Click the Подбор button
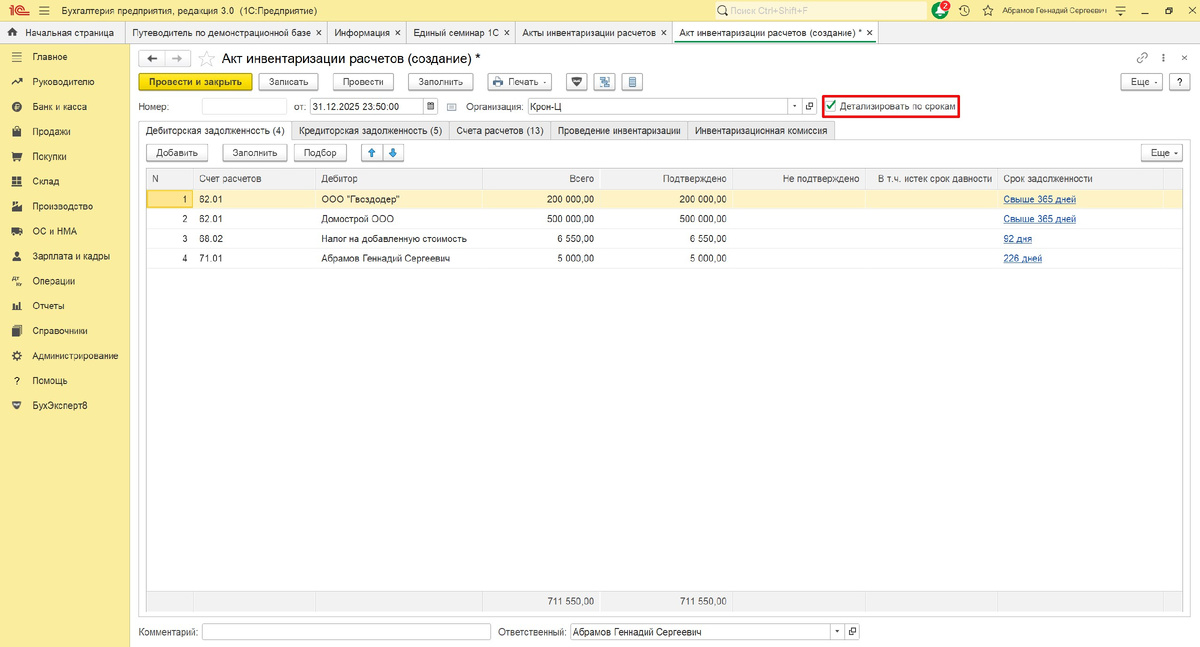This screenshot has width=1200, height=647. tap(321, 153)
